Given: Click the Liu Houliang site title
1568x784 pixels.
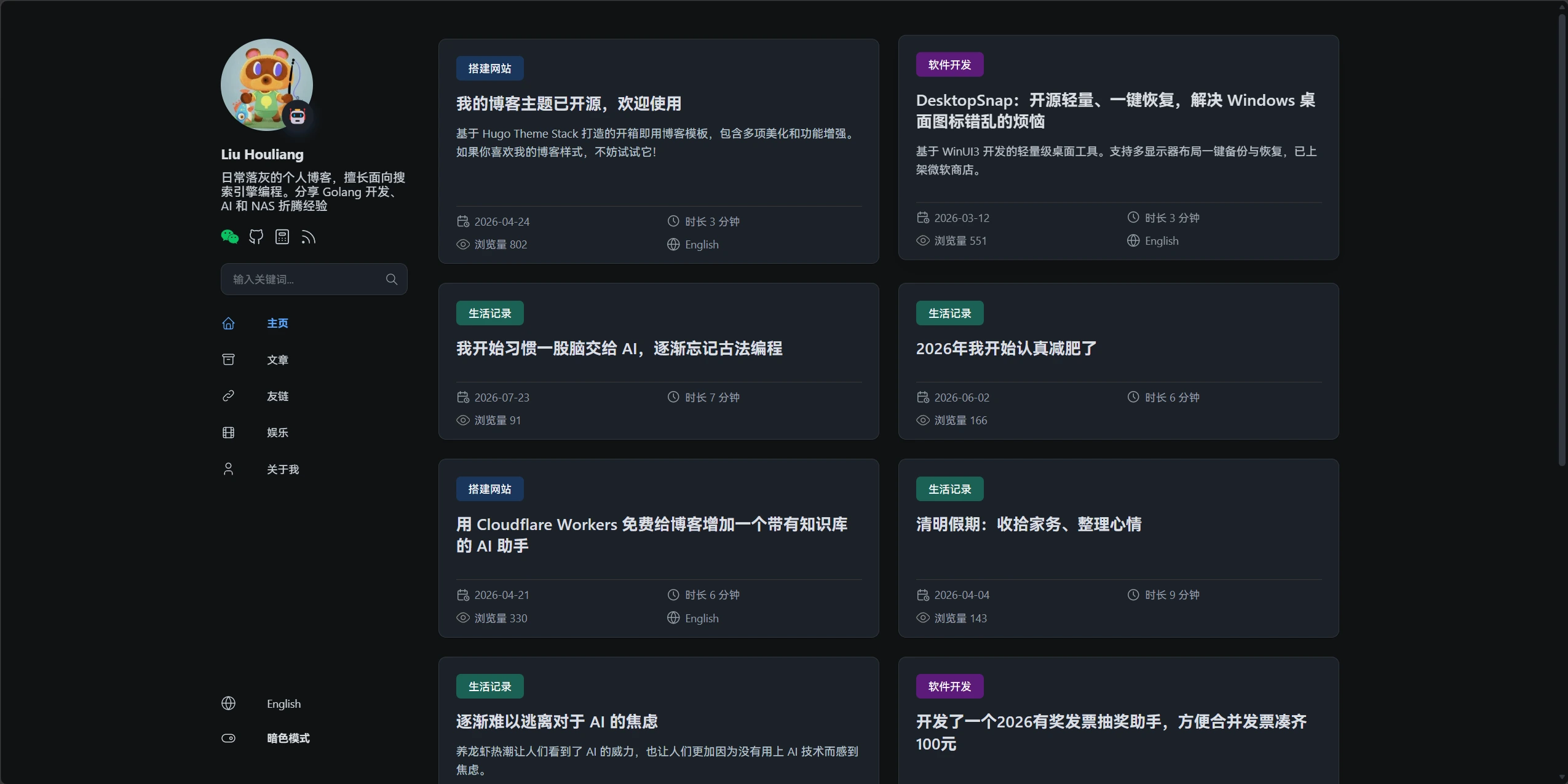Looking at the screenshot, I should click(x=263, y=154).
